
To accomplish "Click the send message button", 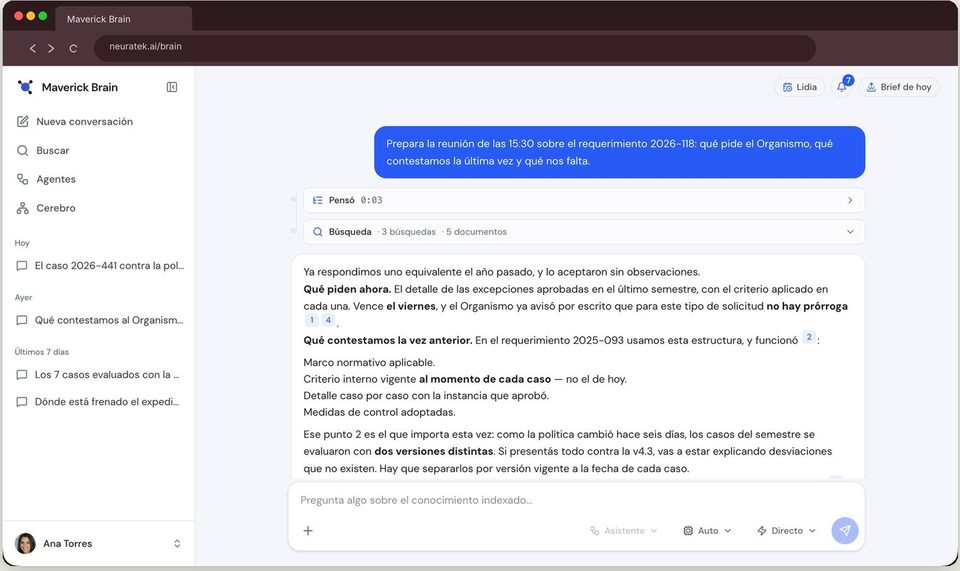I will click(844, 531).
